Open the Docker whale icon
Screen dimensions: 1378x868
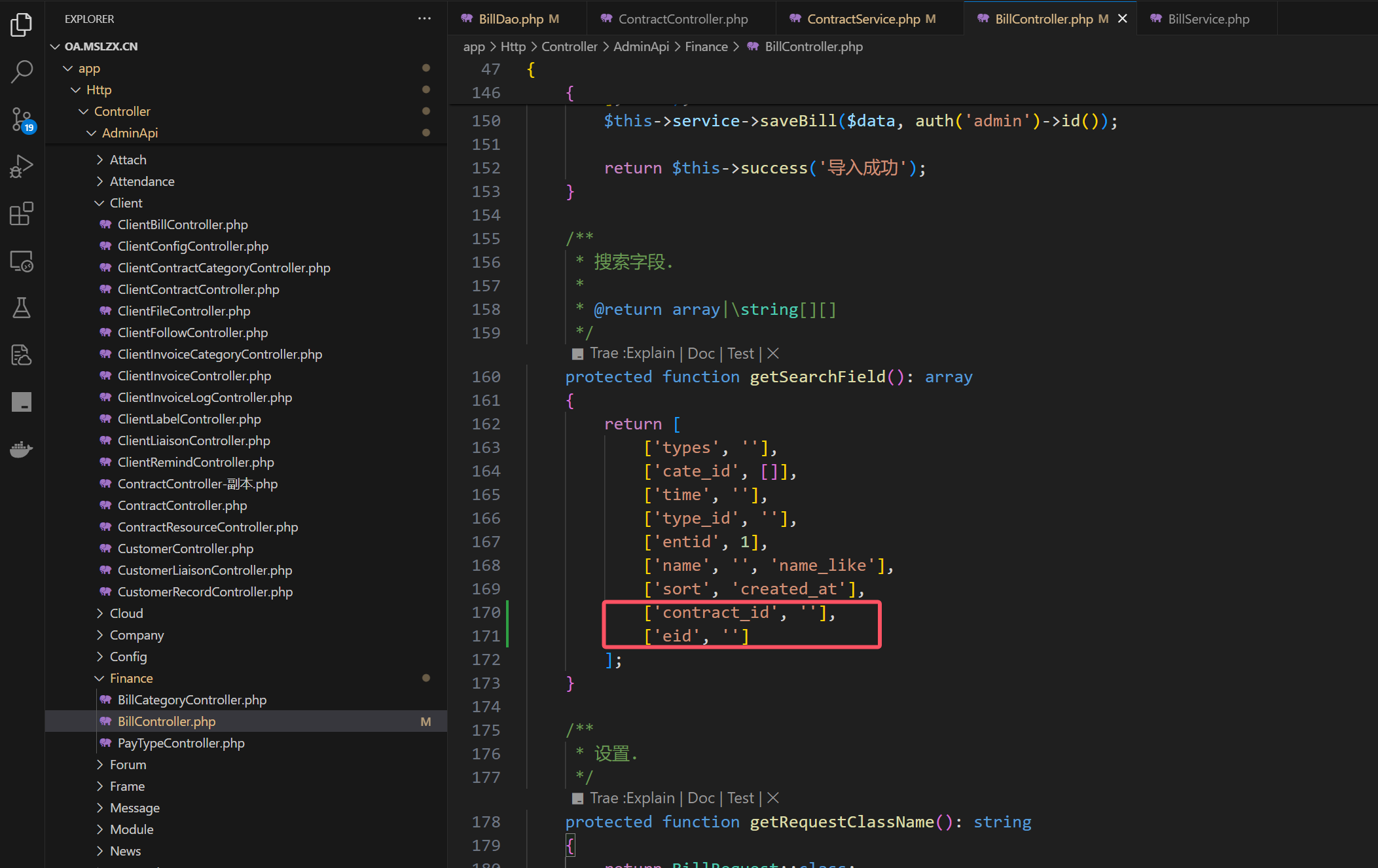point(22,449)
